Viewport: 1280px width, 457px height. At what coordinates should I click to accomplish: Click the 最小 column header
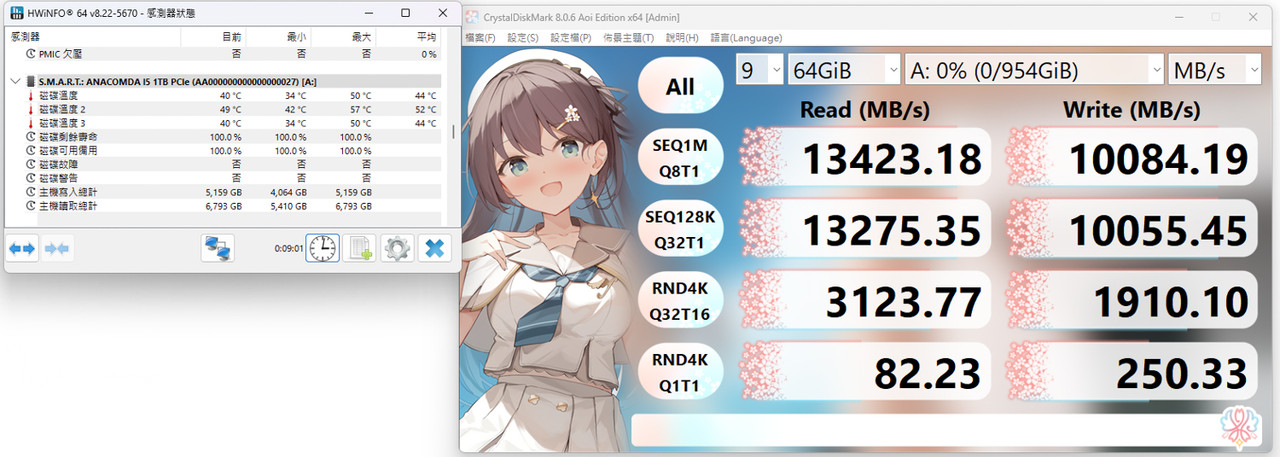tap(278, 36)
